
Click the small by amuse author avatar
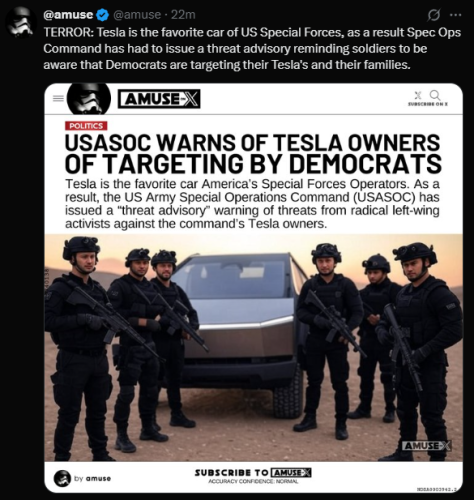pos(62,478)
